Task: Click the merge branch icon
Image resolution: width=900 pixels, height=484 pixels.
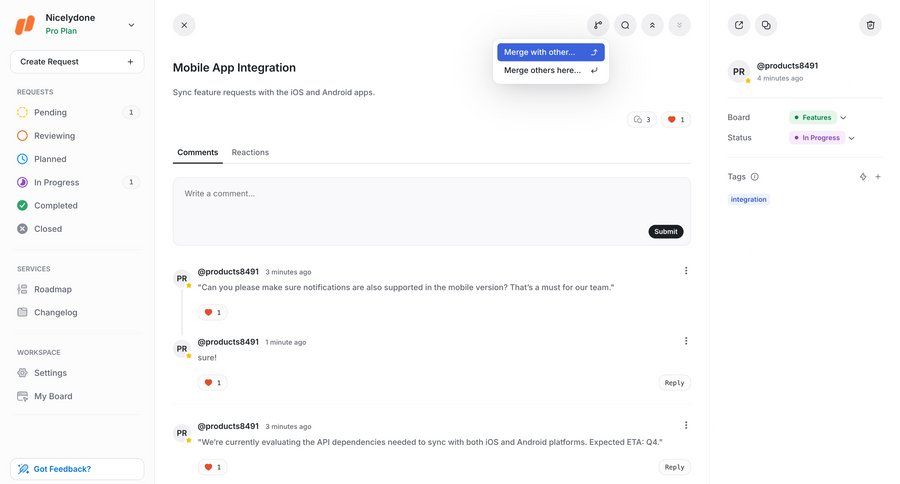Action: 598,25
